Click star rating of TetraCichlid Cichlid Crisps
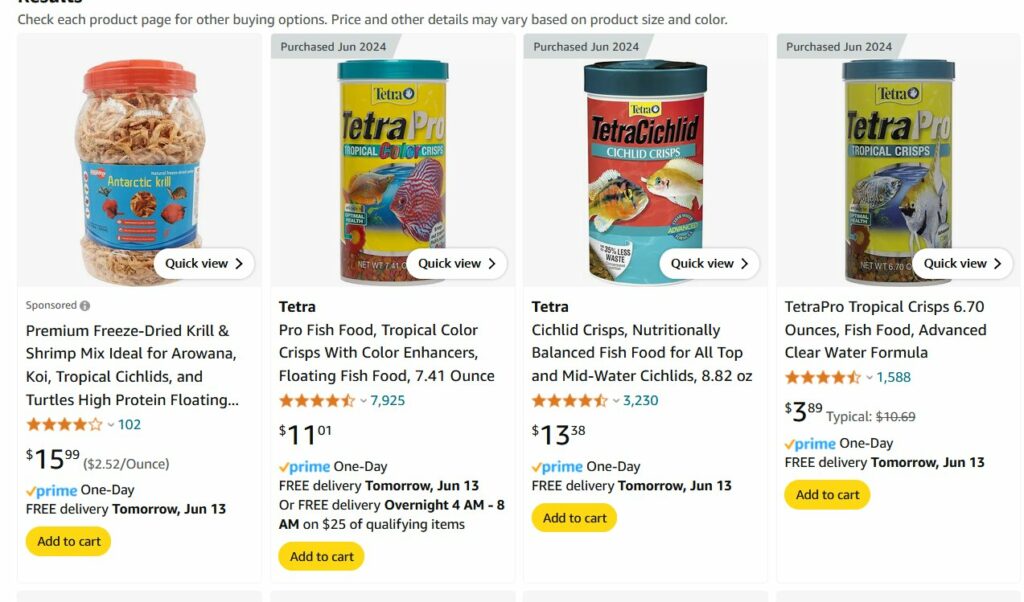The height and width of the screenshot is (602, 1024). click(569, 401)
